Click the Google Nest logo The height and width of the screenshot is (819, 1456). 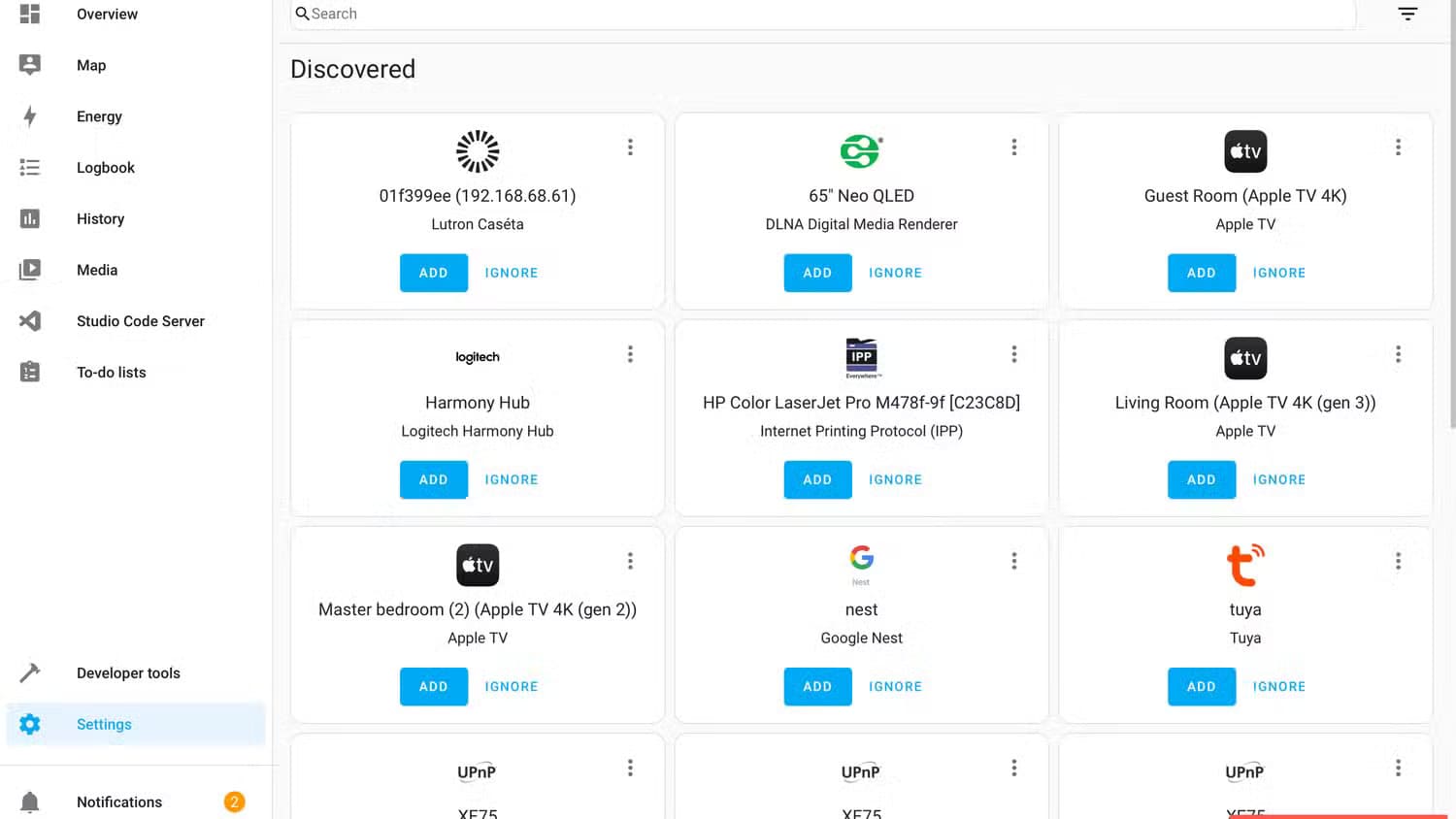pyautogui.click(x=861, y=564)
